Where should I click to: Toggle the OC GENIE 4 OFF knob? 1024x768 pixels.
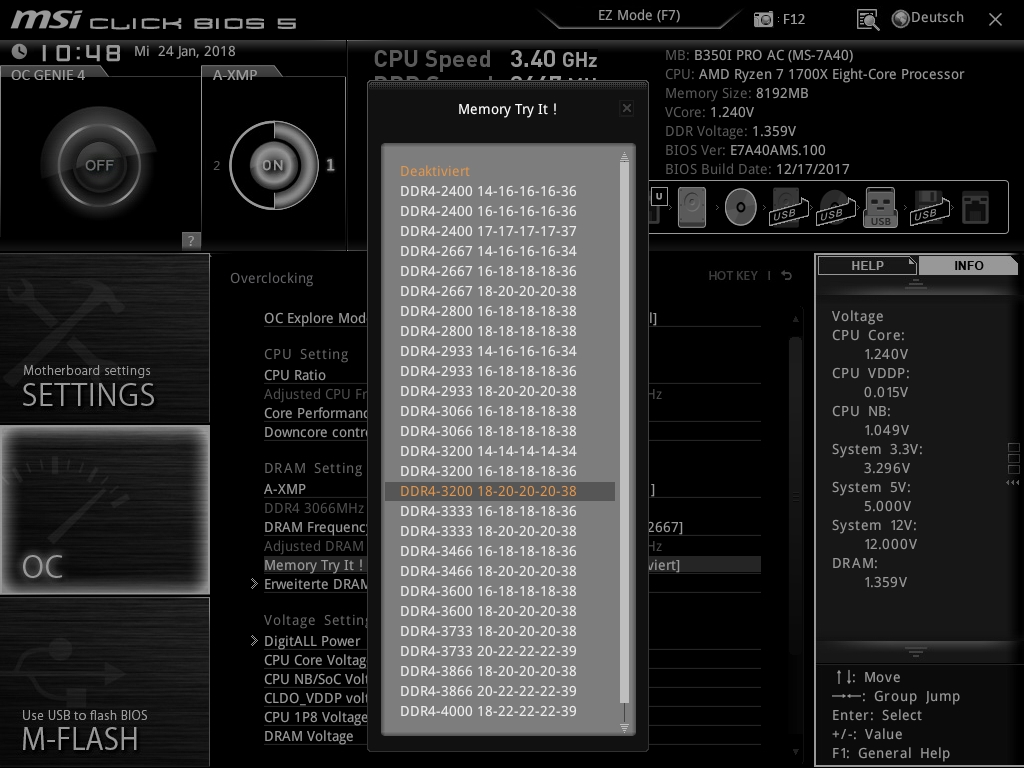(x=99, y=165)
